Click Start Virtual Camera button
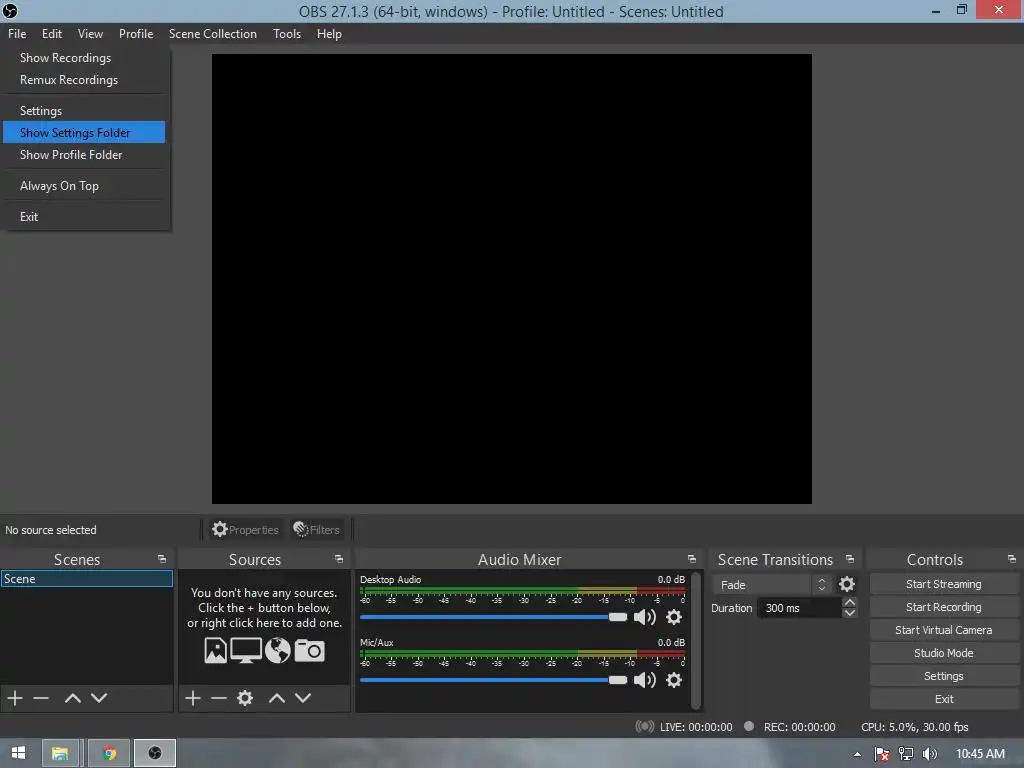 (944, 630)
